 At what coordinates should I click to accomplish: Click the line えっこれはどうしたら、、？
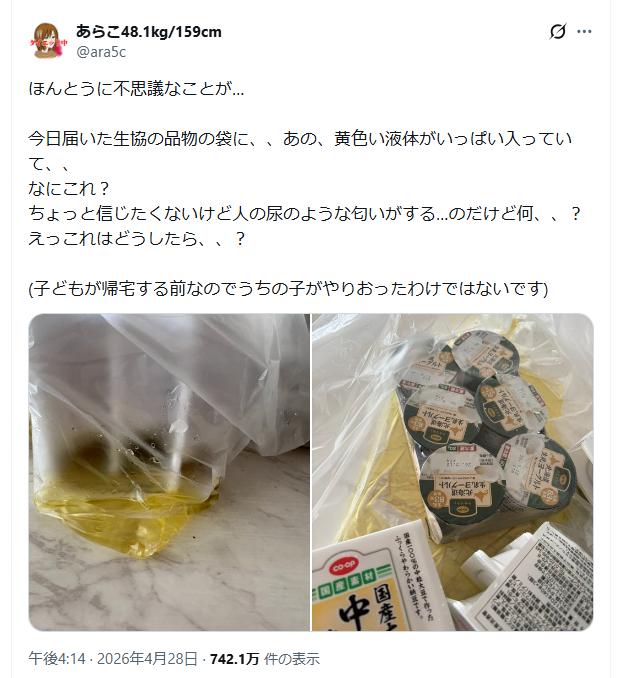point(137,239)
